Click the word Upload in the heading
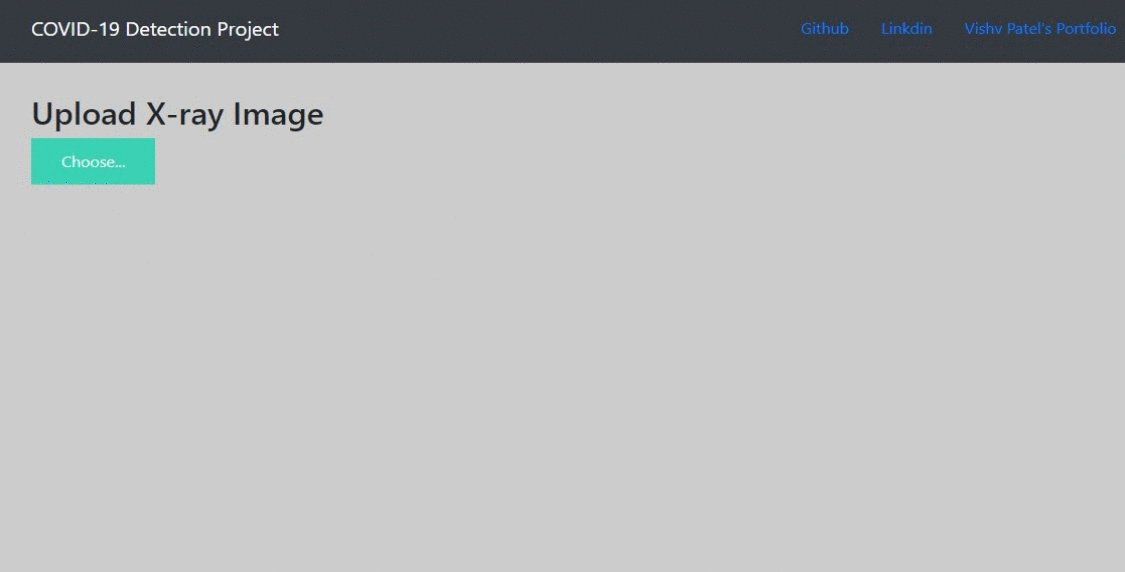The image size is (1125, 572). pos(83,114)
